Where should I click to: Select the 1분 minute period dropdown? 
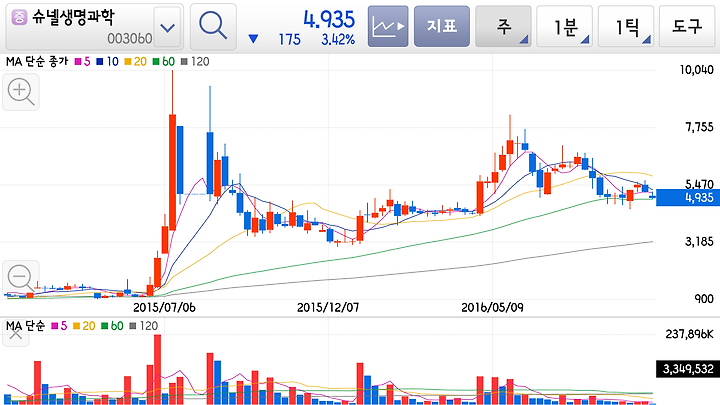[565, 27]
